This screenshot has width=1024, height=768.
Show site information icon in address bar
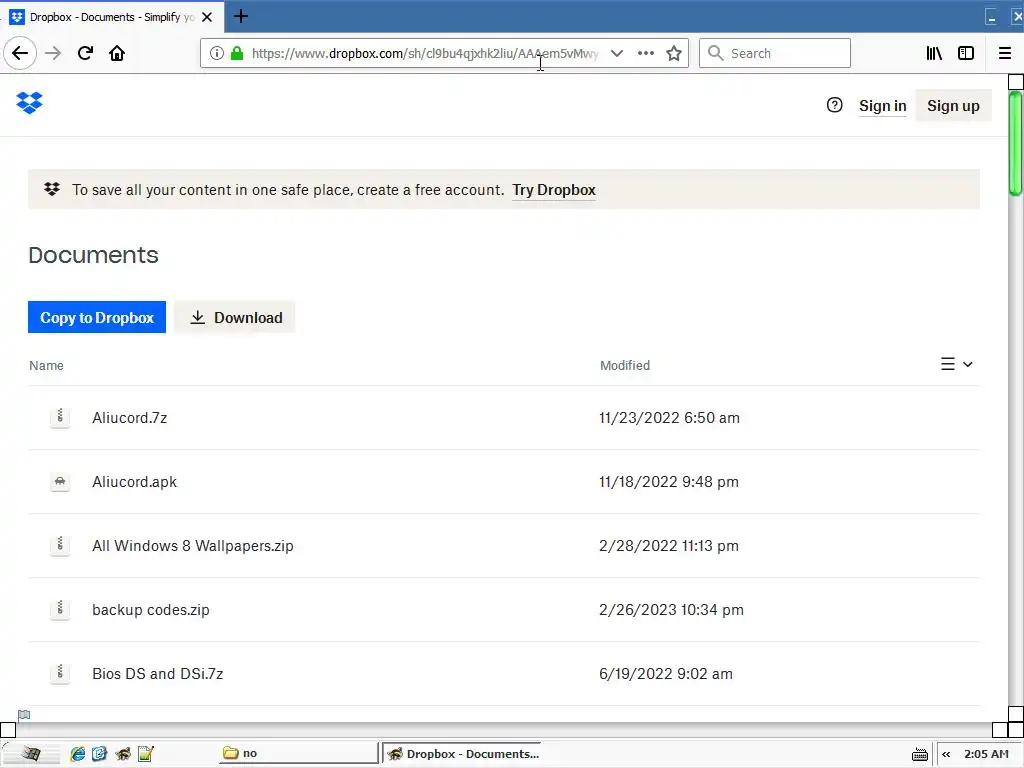click(x=216, y=54)
